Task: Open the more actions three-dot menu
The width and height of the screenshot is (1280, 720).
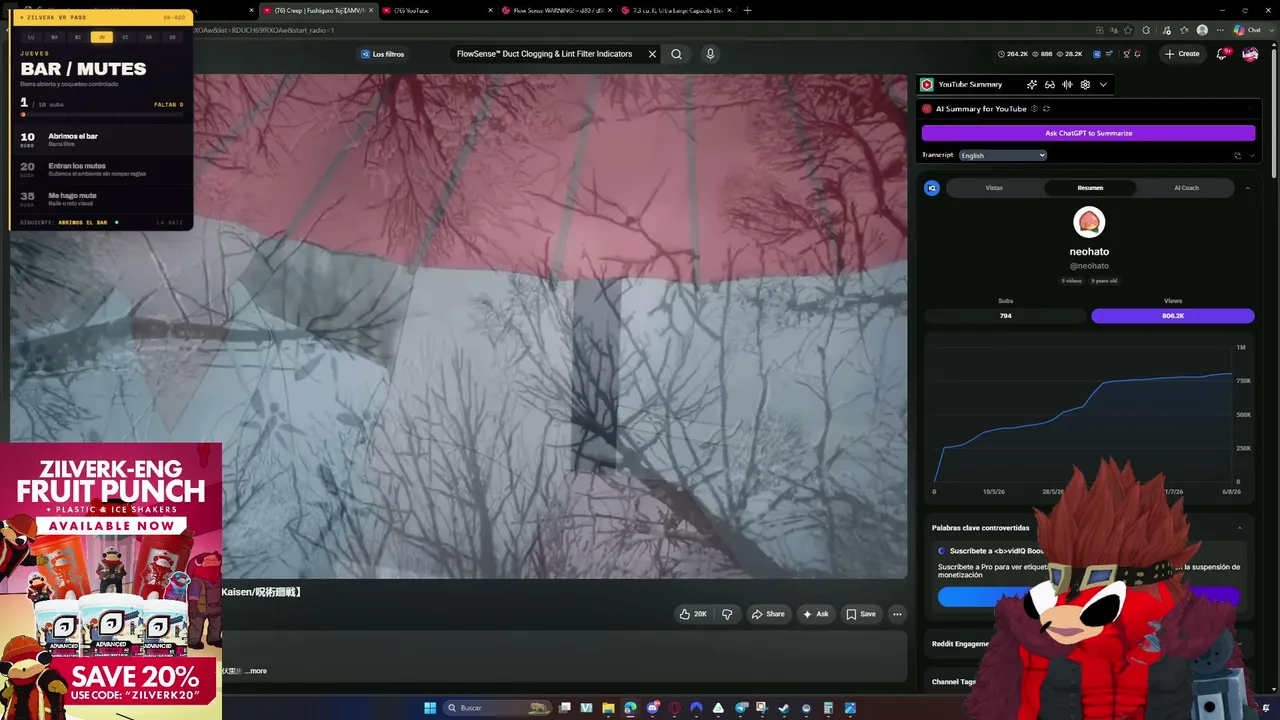Action: pyautogui.click(x=897, y=614)
